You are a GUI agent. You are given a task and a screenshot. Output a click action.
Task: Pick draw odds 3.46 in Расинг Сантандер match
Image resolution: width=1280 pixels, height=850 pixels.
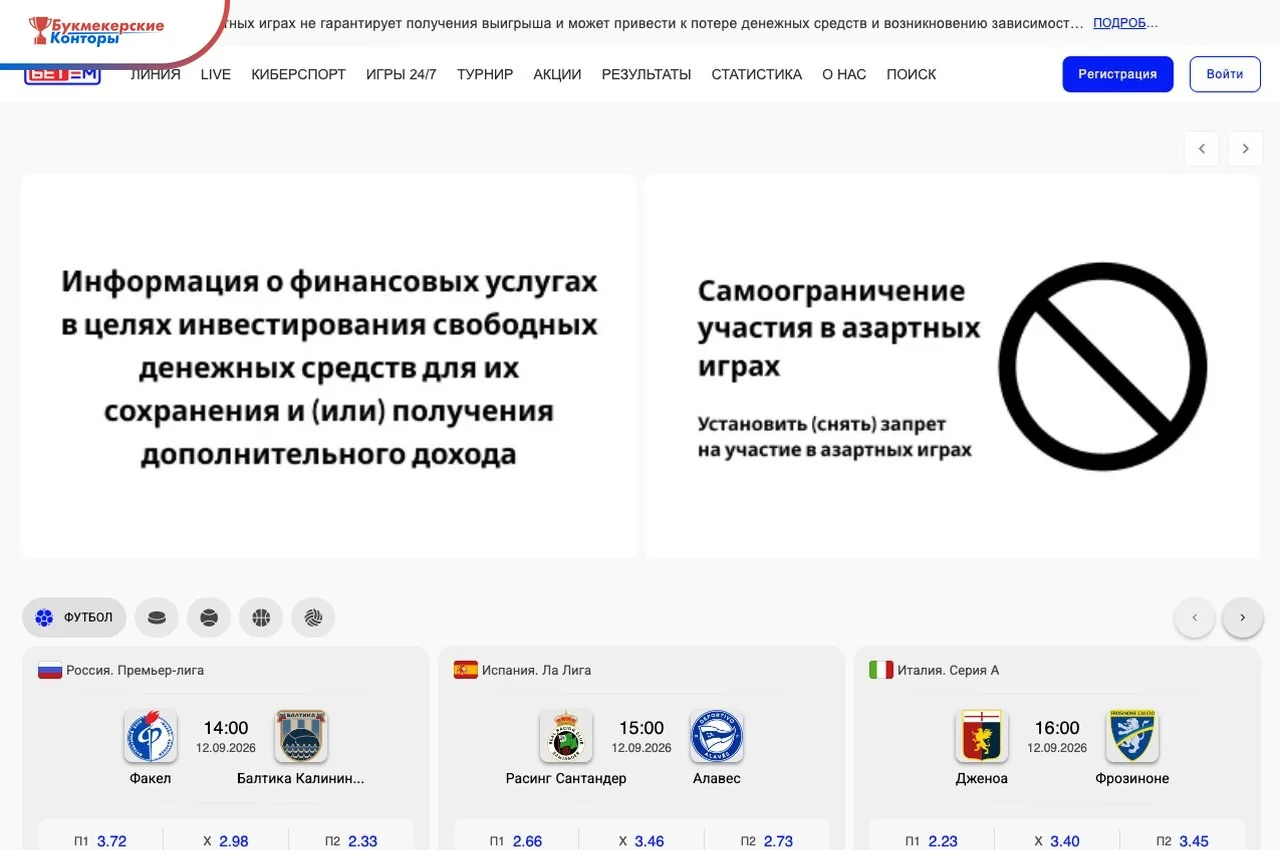641,840
